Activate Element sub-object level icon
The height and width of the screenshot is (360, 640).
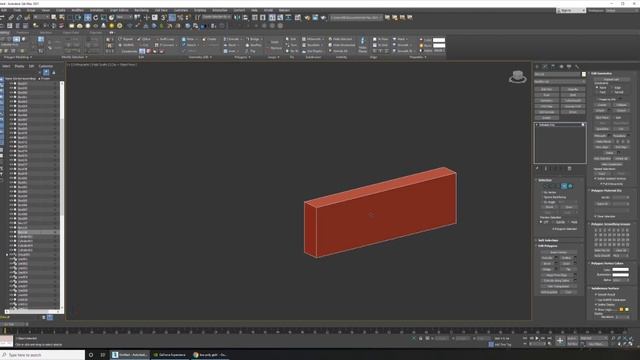pos(570,186)
